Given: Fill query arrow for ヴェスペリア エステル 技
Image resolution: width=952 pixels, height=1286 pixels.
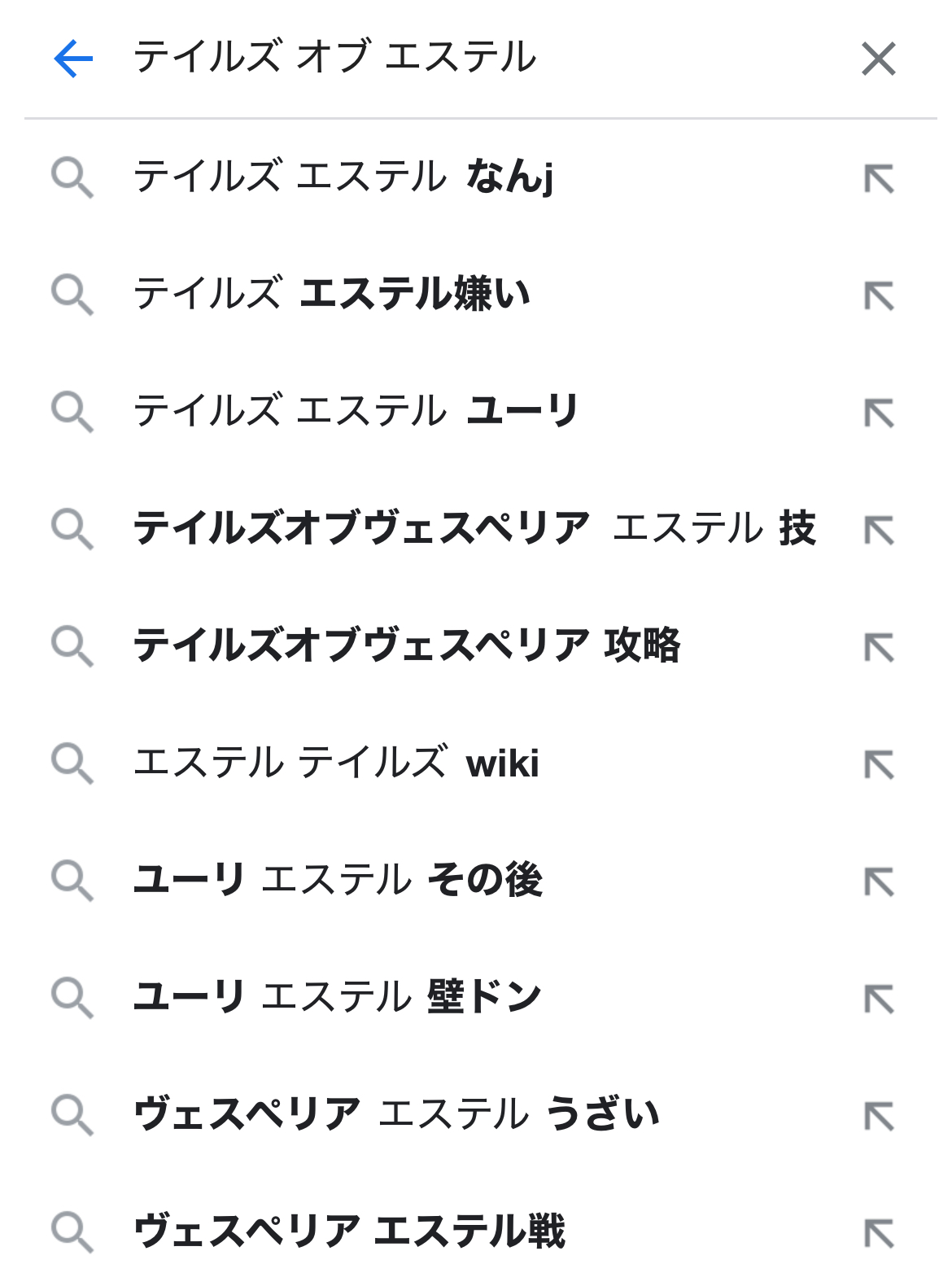Looking at the screenshot, I should tap(880, 530).
